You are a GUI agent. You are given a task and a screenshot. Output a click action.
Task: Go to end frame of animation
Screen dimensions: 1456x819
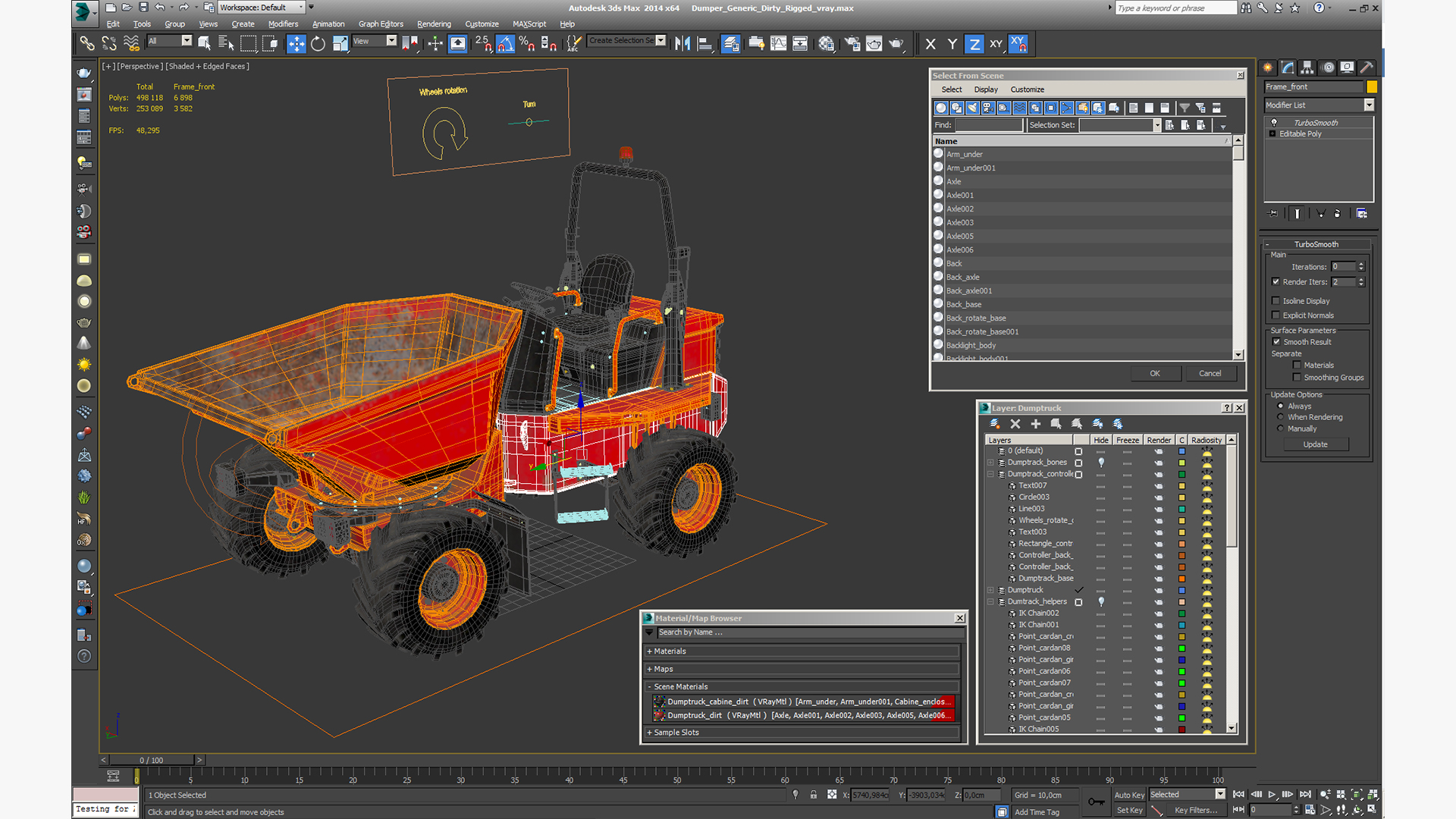[x=1305, y=795]
